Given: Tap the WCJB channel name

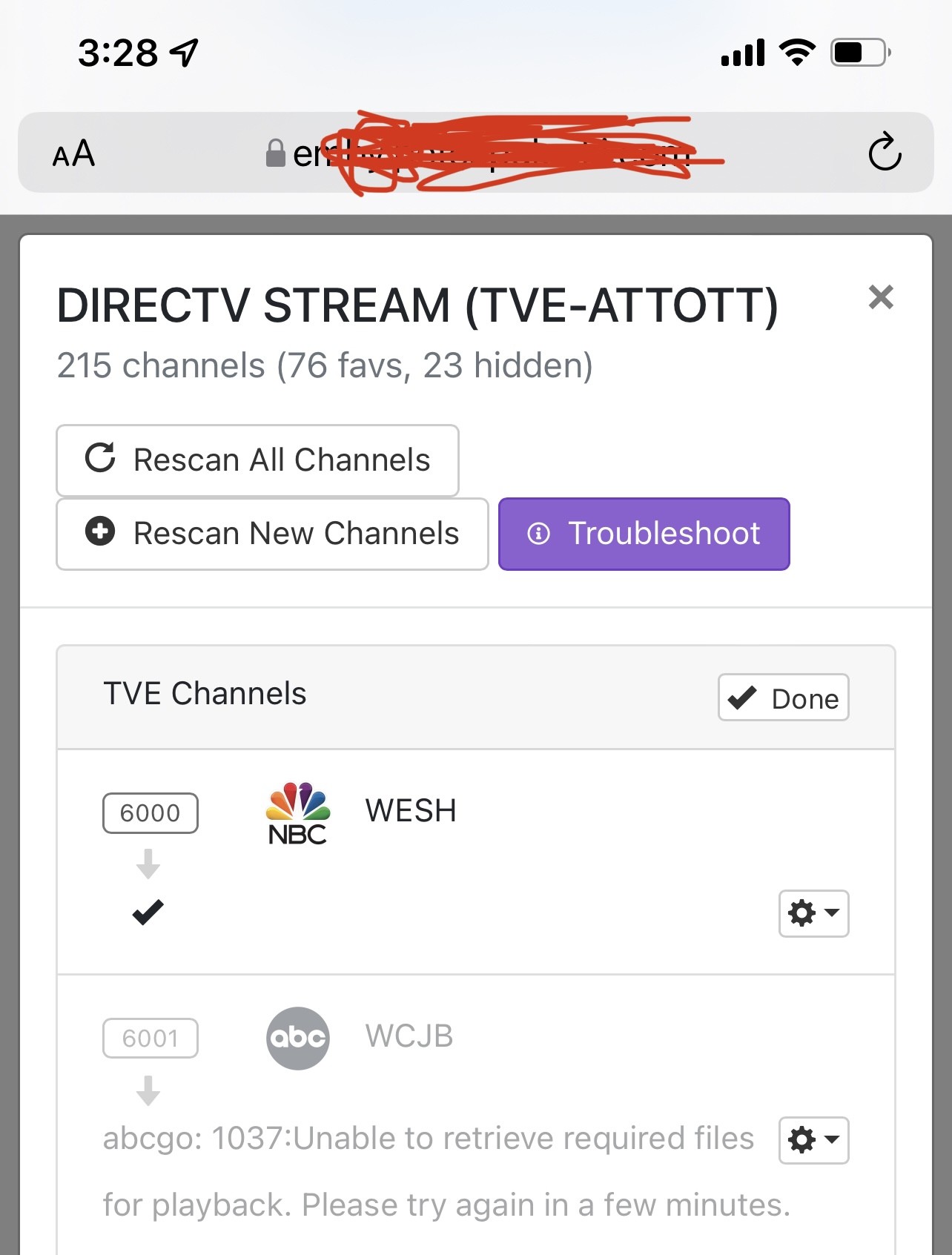Looking at the screenshot, I should [x=409, y=1036].
